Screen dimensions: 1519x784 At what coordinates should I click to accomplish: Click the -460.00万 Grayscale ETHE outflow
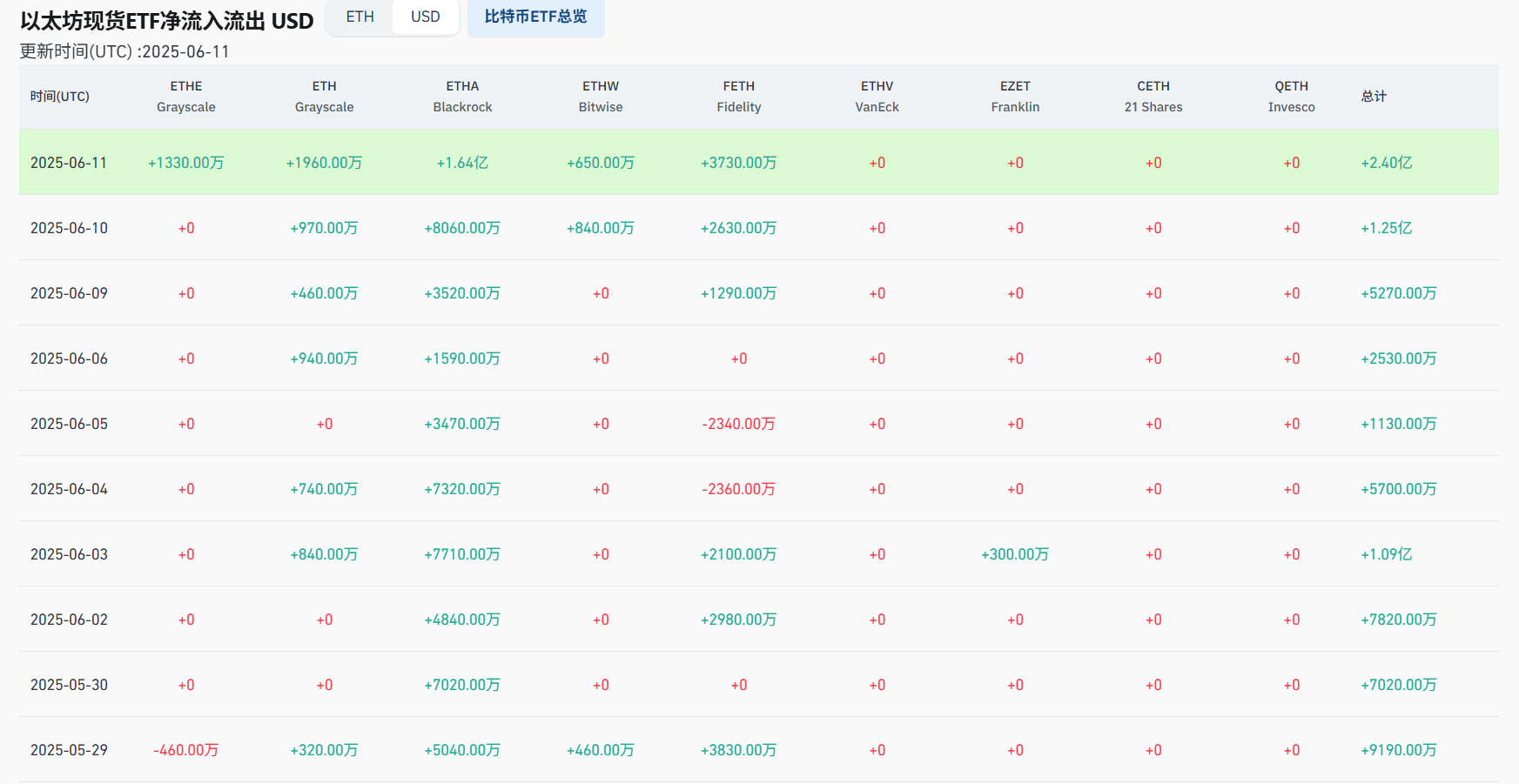click(x=185, y=750)
